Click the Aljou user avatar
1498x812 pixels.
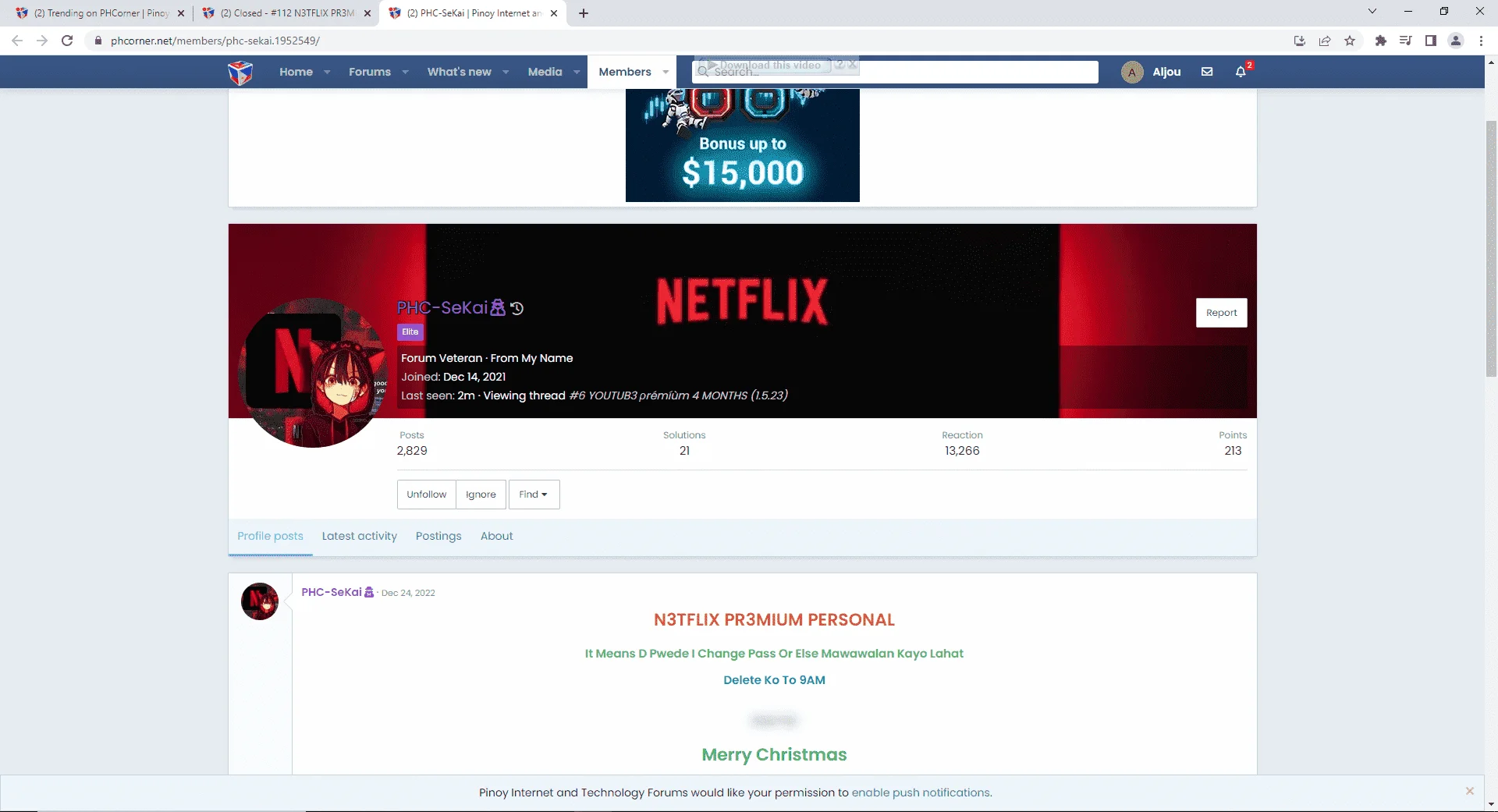1132,72
